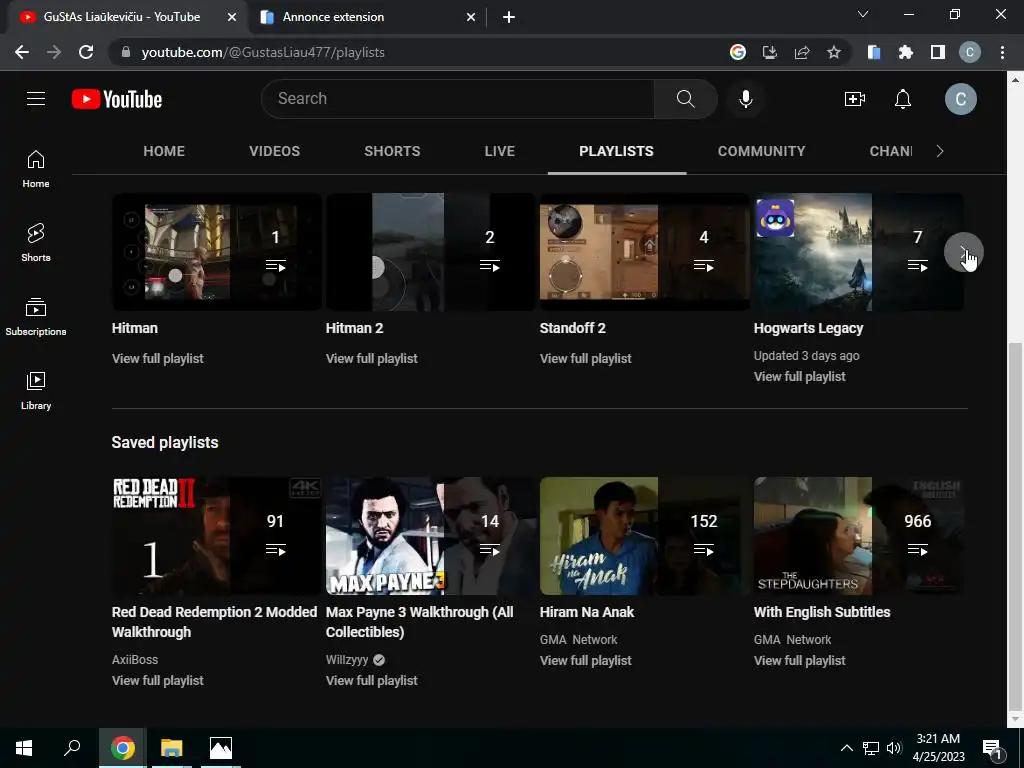This screenshot has height=768, width=1024.
Task: Open the YouTube hamburger guide menu
Action: (x=36, y=99)
